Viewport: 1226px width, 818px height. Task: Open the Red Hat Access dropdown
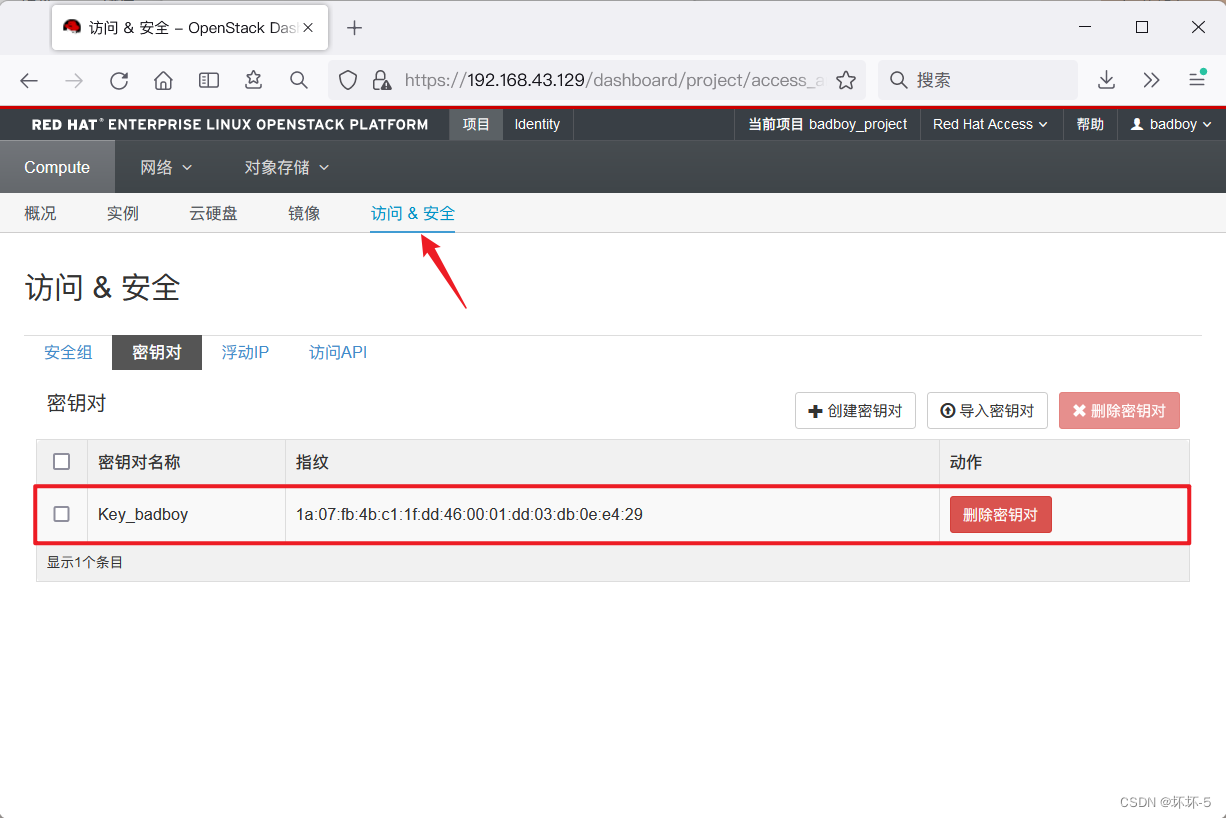pos(990,124)
